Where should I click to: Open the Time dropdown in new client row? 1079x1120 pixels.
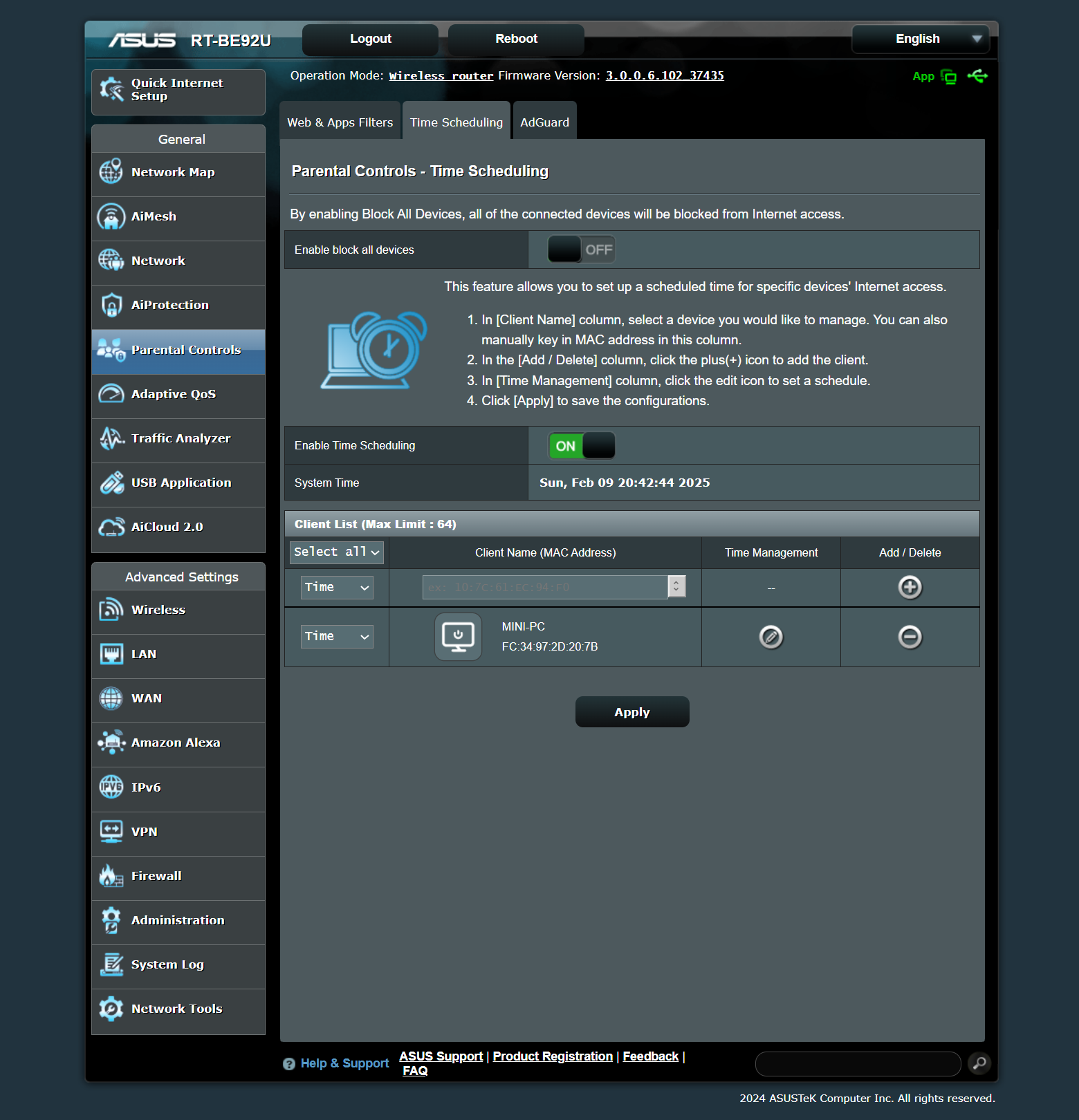point(337,588)
